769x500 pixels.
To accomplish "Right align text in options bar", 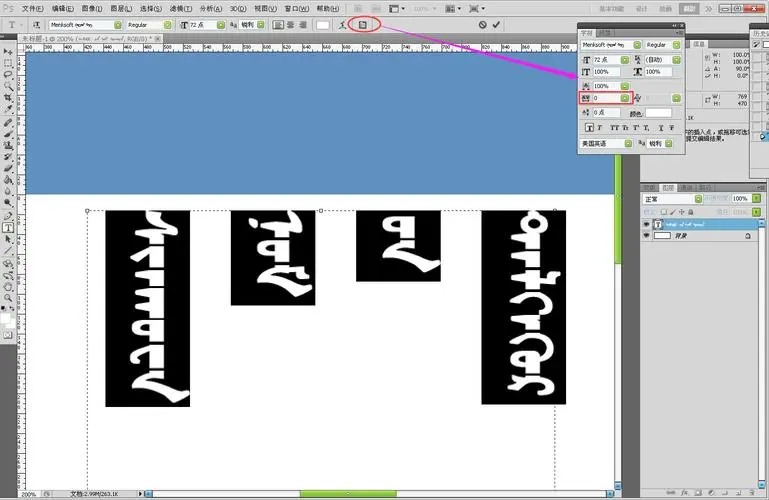I will [303, 25].
